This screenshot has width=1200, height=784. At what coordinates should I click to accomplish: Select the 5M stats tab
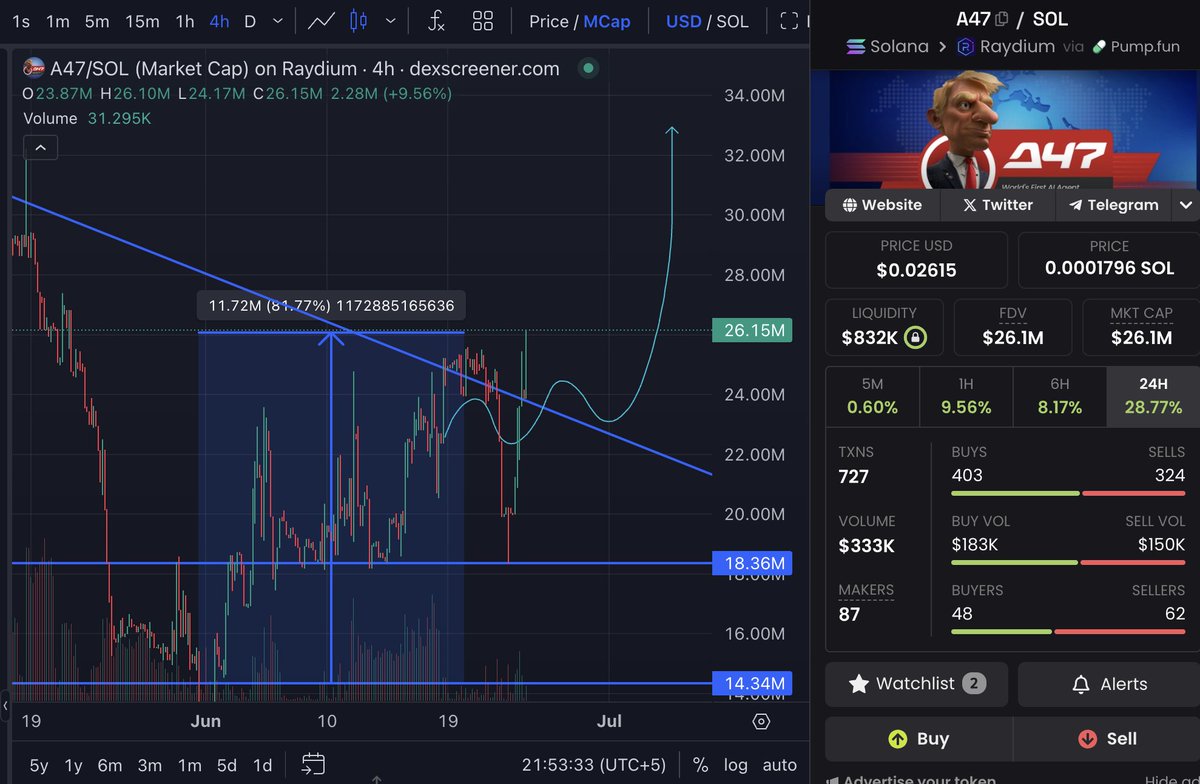(x=872, y=396)
